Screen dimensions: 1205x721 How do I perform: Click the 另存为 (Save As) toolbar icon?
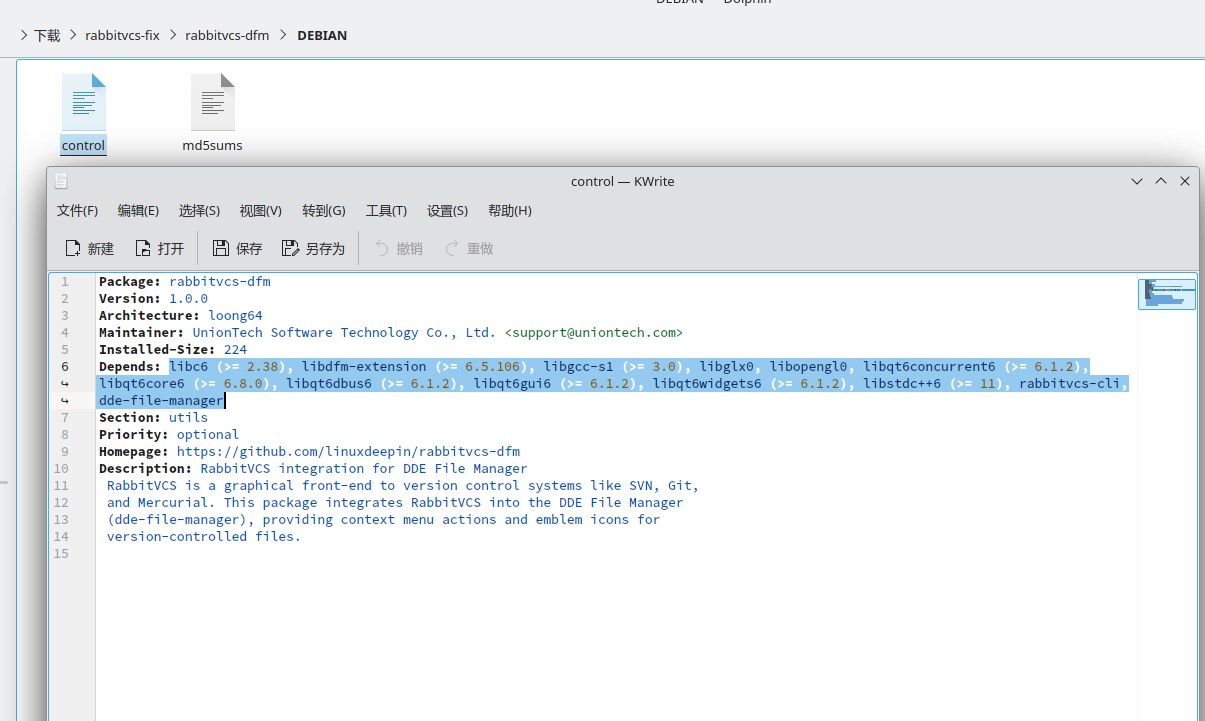point(291,248)
